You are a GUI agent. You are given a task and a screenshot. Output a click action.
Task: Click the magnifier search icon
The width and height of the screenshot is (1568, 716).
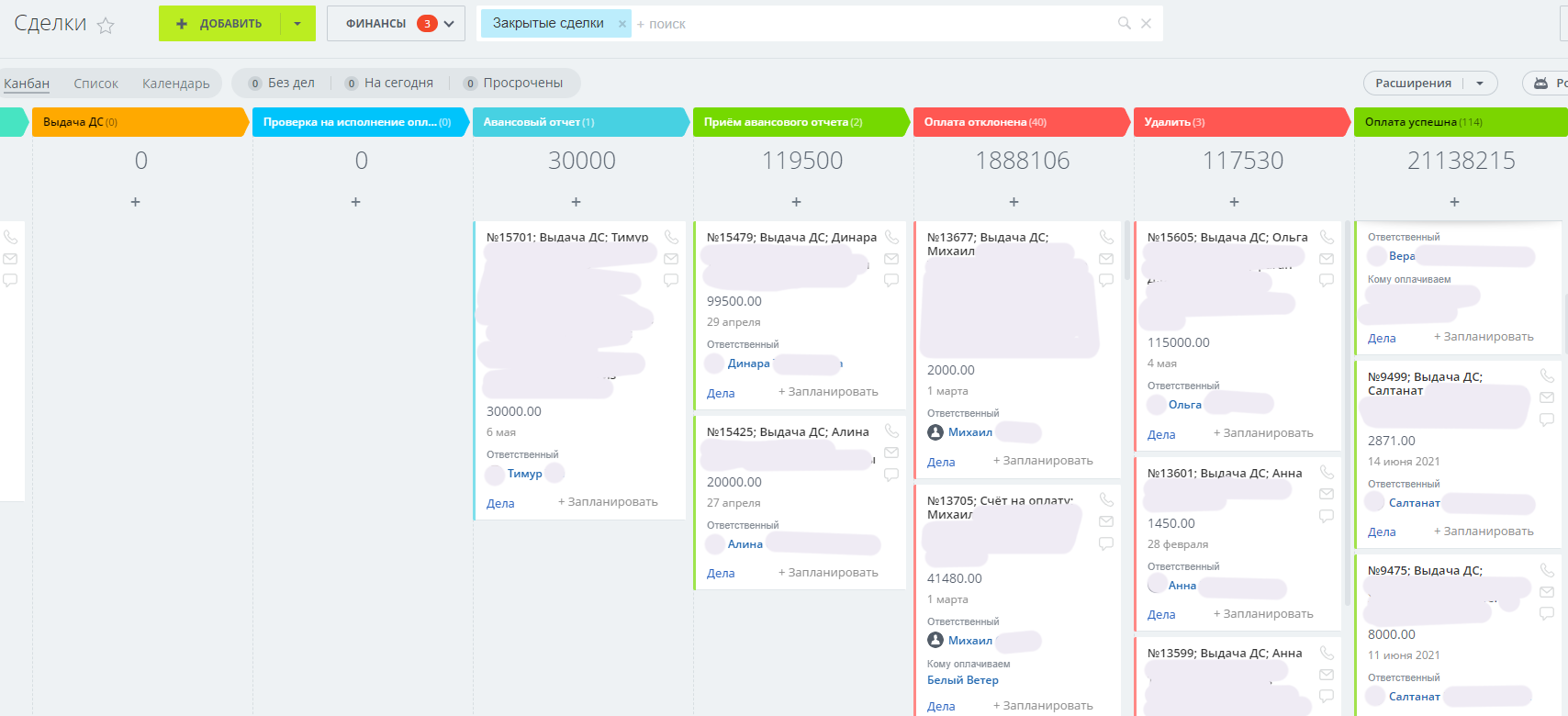(x=1125, y=23)
